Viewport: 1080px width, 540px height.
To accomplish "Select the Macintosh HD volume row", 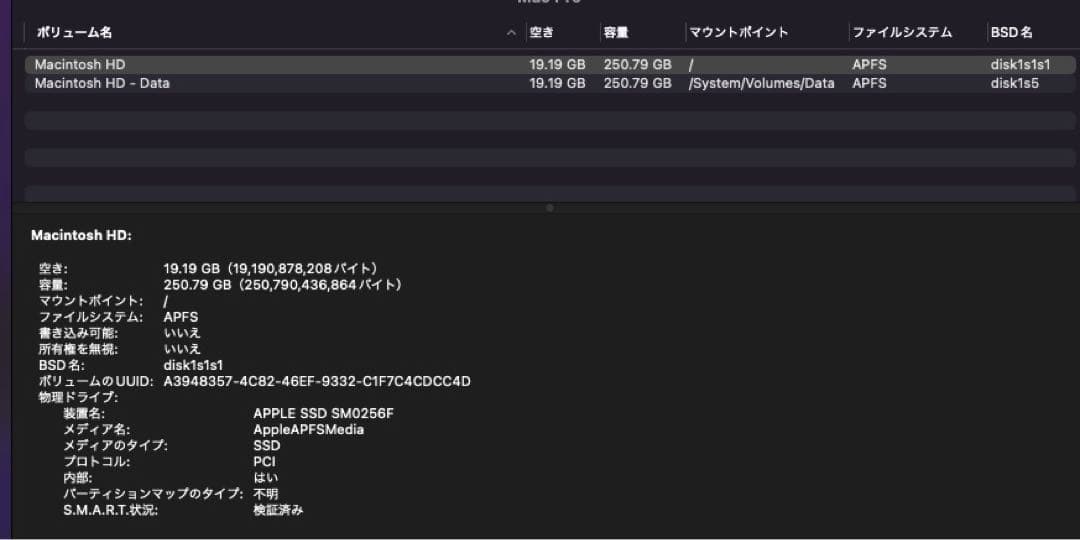I will (550, 65).
